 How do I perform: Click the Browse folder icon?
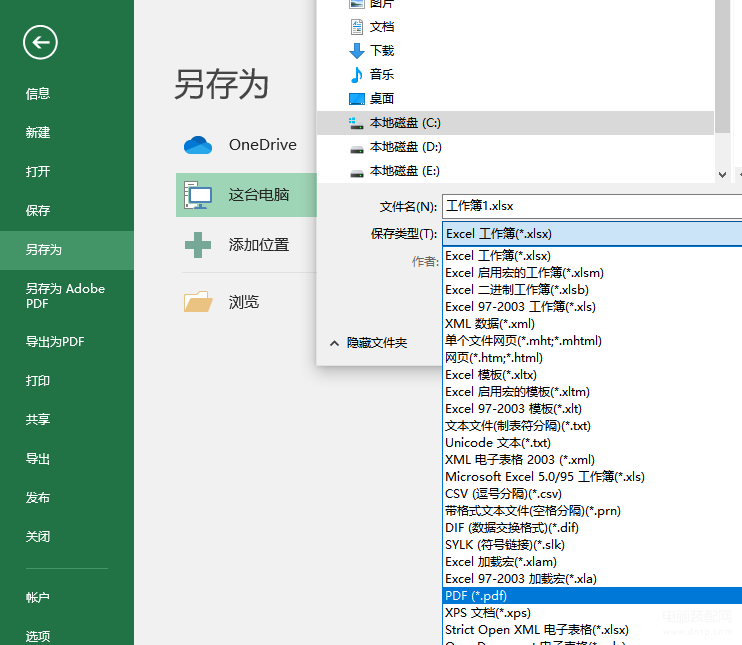click(x=198, y=301)
